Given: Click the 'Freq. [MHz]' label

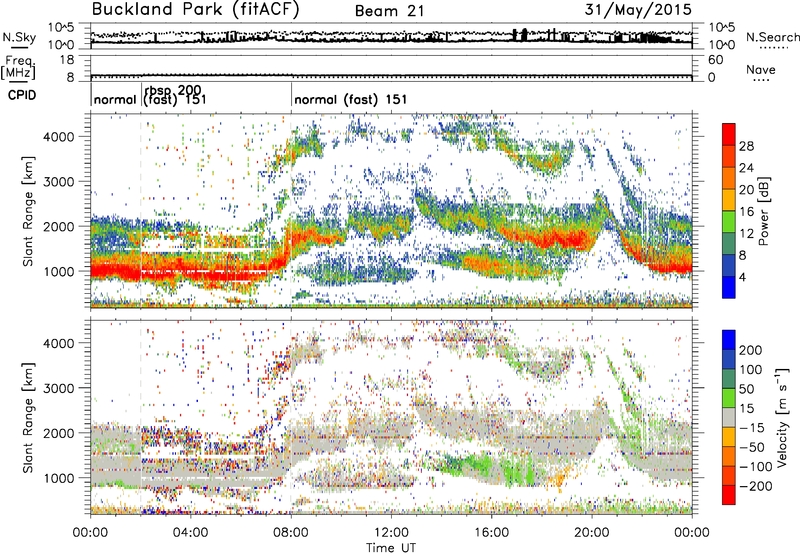Looking at the screenshot, I should 18,68.
